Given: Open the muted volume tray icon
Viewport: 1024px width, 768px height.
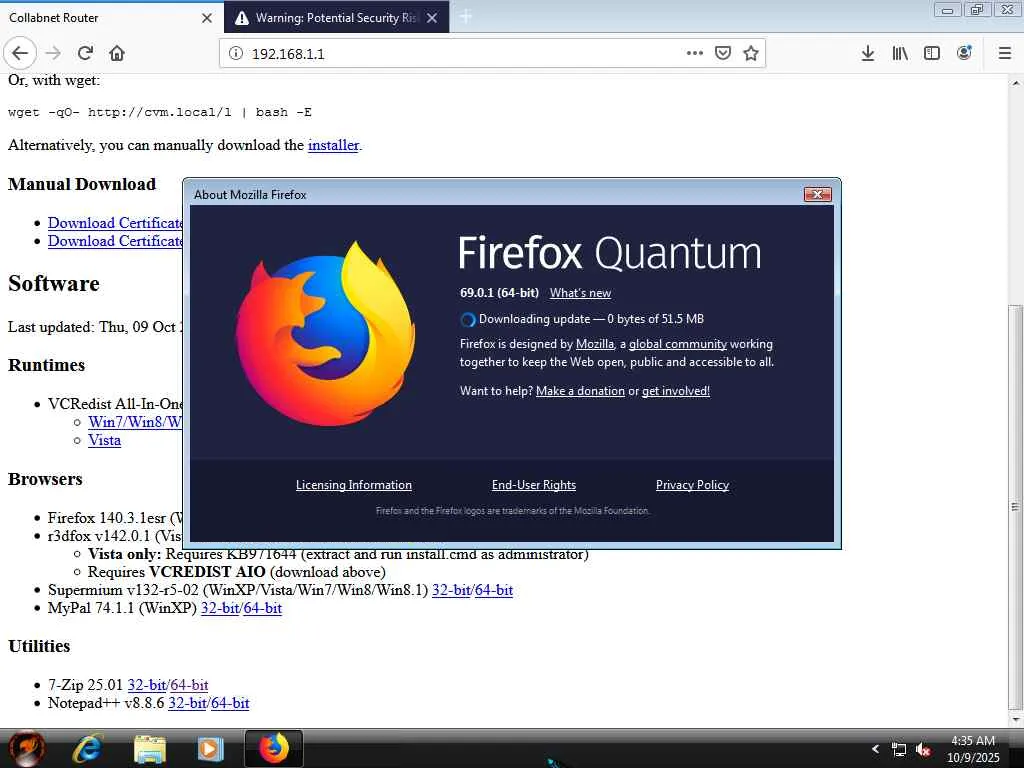Looking at the screenshot, I should pyautogui.click(x=923, y=750).
